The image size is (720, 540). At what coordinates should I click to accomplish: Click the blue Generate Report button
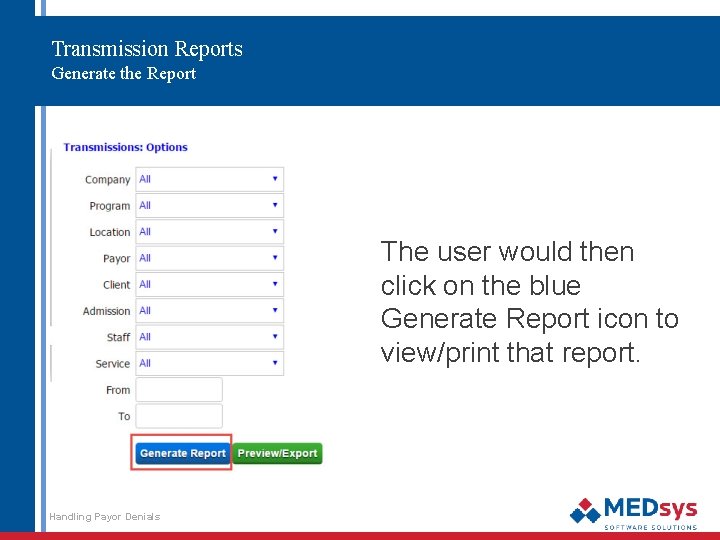[183, 453]
